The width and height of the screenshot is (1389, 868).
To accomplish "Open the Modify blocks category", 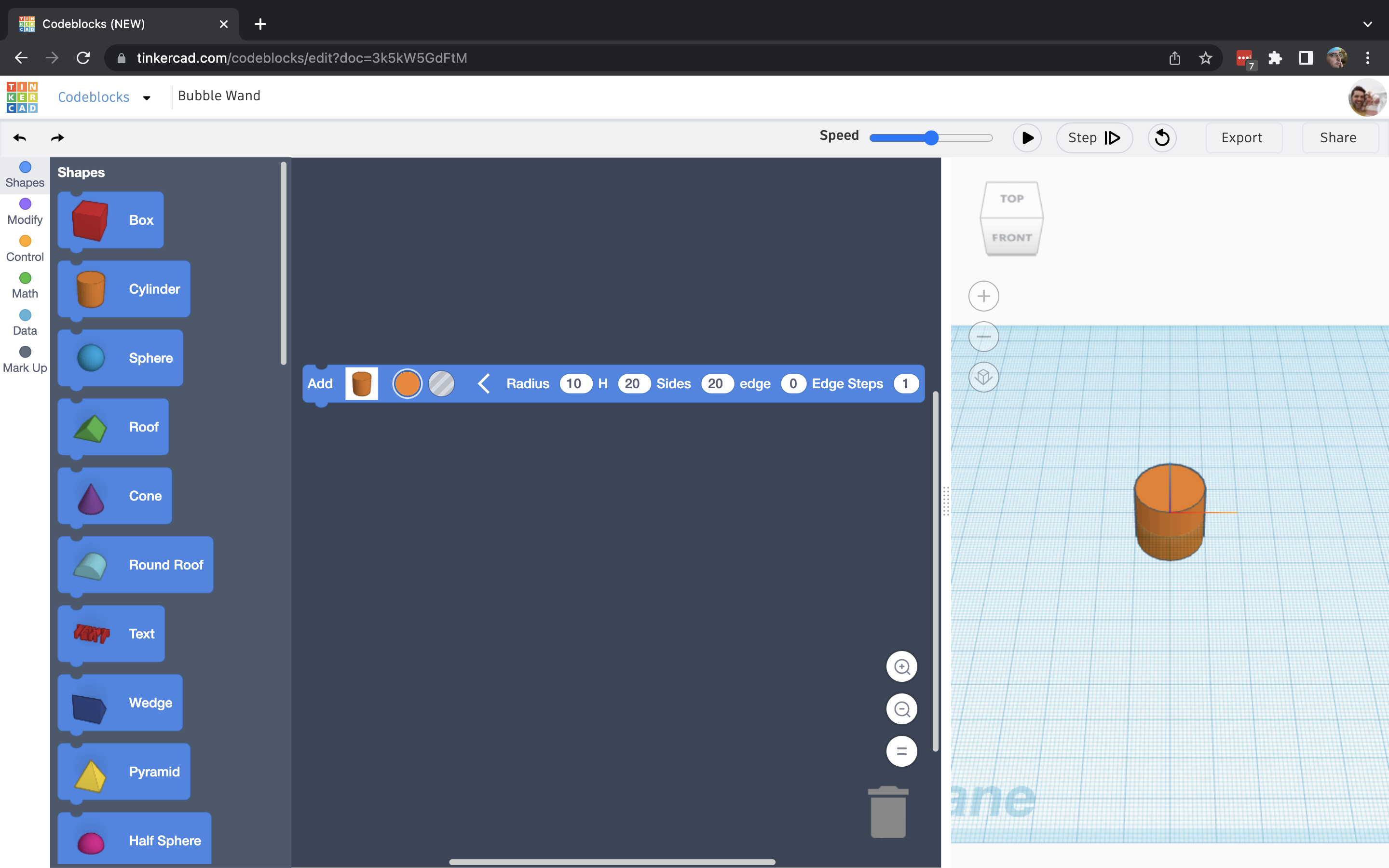I will 24,210.
